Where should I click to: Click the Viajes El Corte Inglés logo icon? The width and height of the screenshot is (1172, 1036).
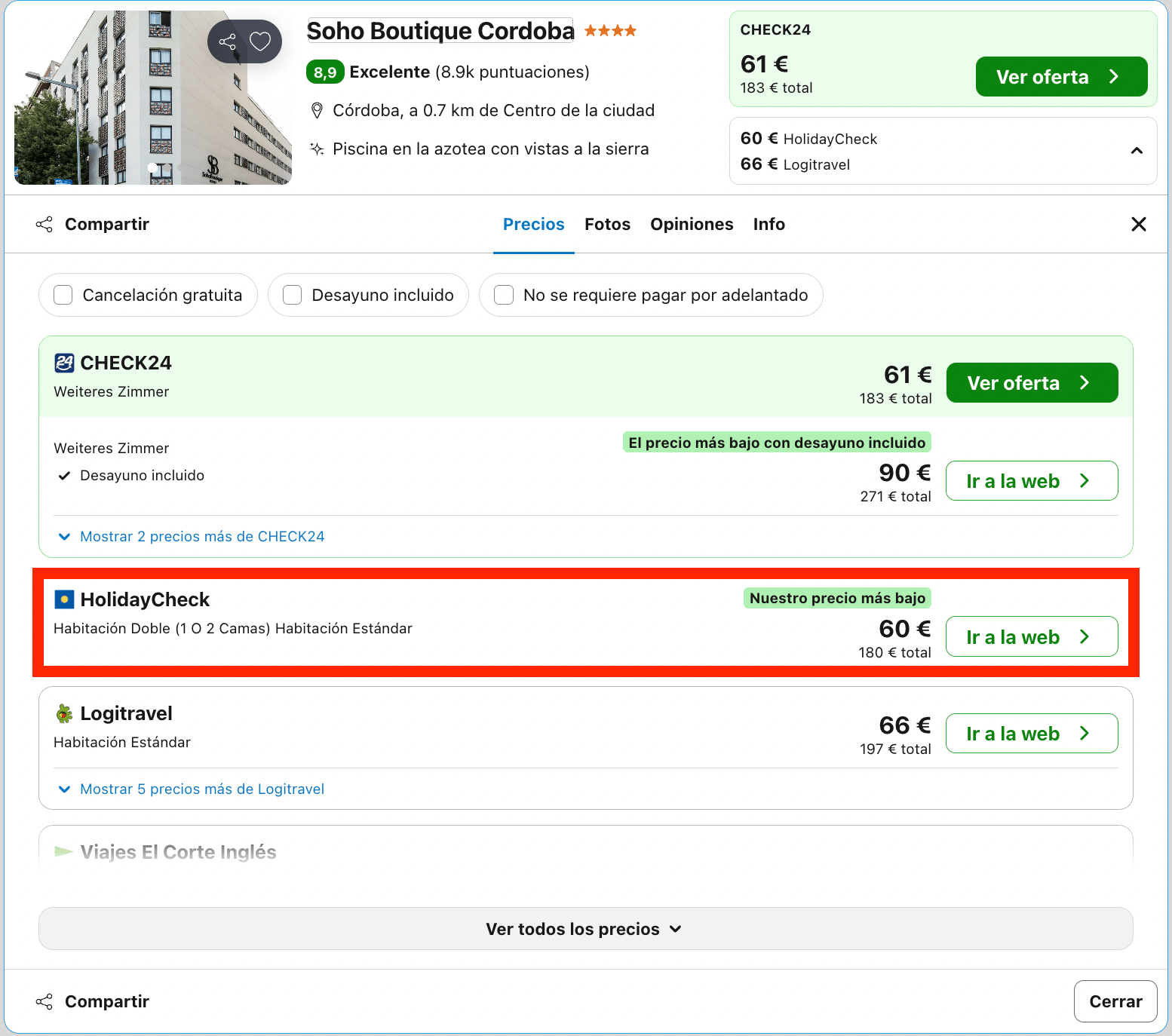[64, 852]
